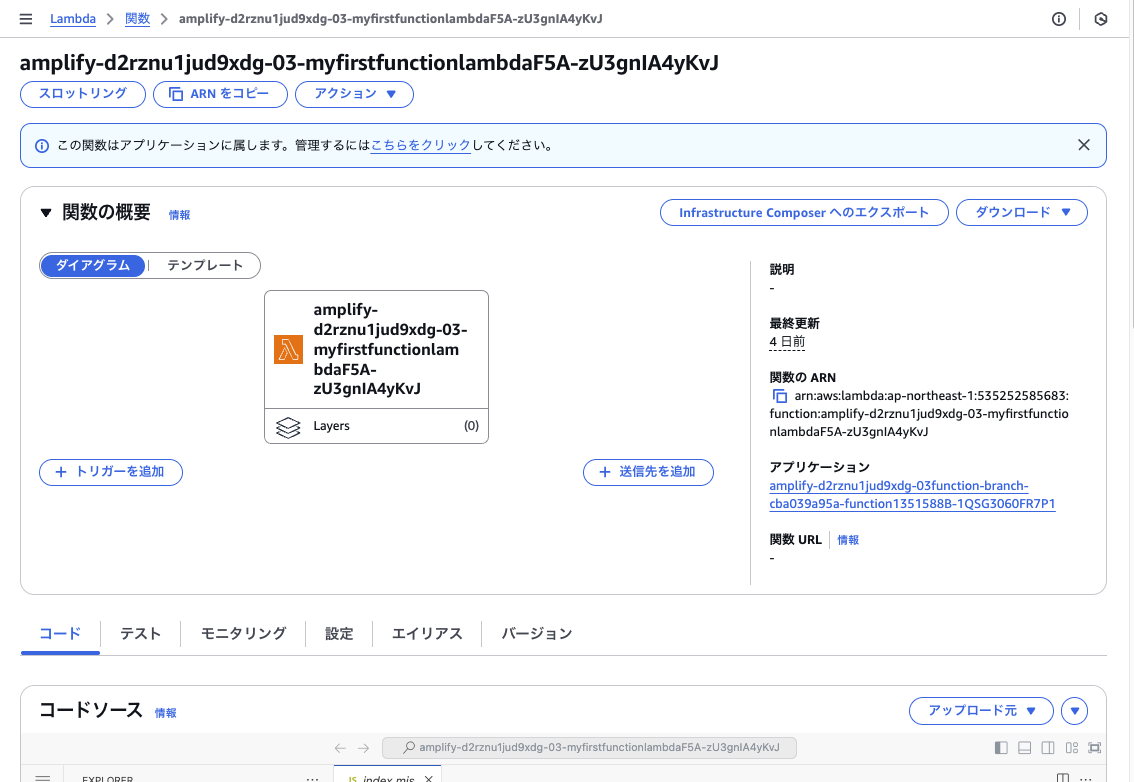Screen dimensions: 1134x782
Task: Click the ARN をコピー button
Action: (x=220, y=94)
